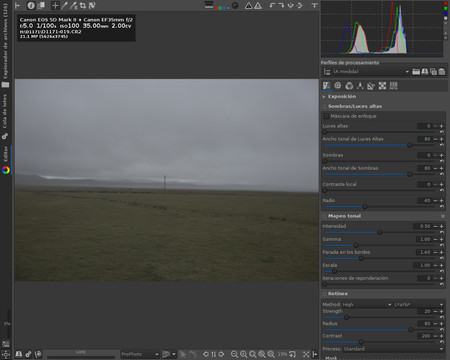Load a processing profile from file

416,72
